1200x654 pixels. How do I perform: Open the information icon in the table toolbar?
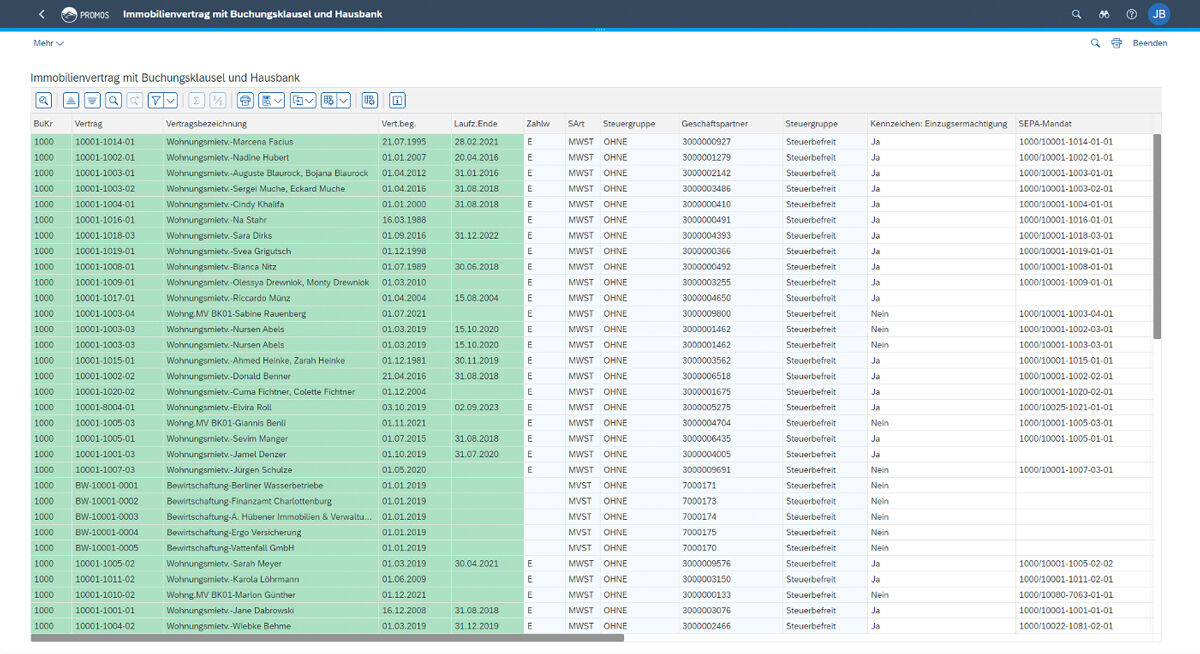397,100
